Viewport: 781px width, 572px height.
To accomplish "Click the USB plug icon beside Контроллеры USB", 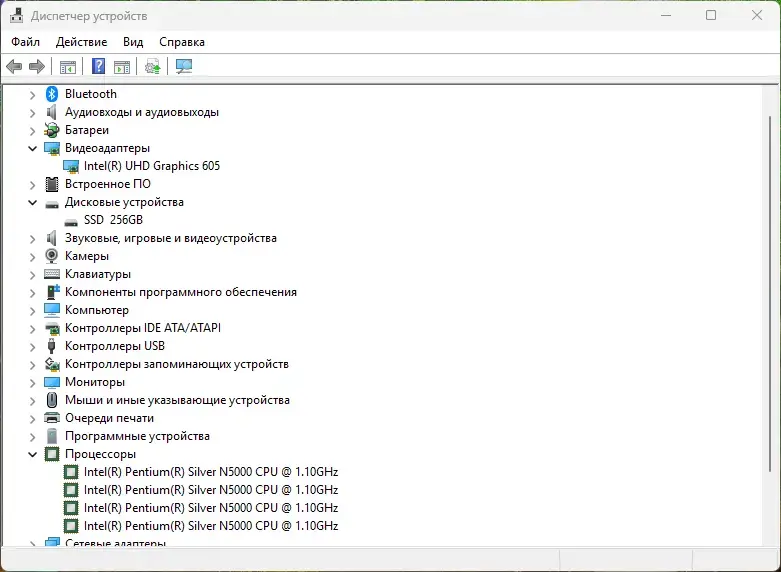I will pyautogui.click(x=52, y=346).
